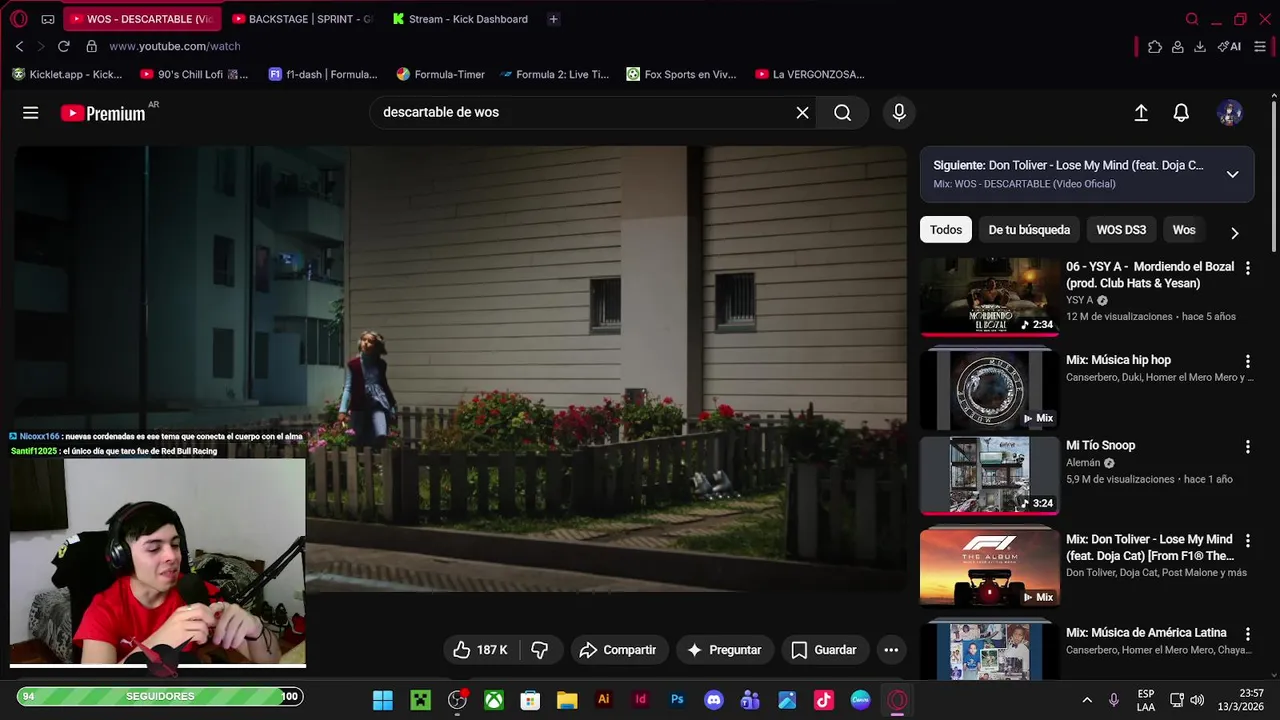The height and width of the screenshot is (720, 1280).
Task: Dislike the video
Action: [x=540, y=650]
